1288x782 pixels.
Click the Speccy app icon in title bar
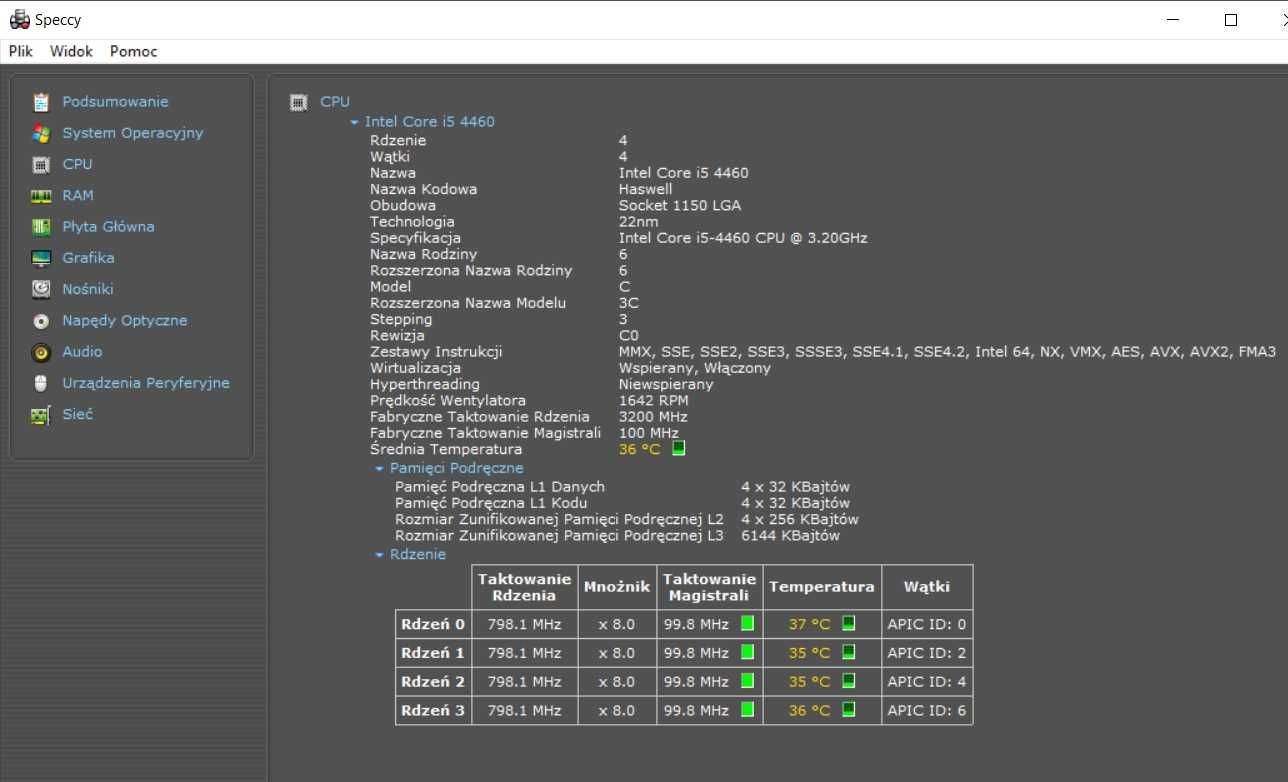coord(19,19)
